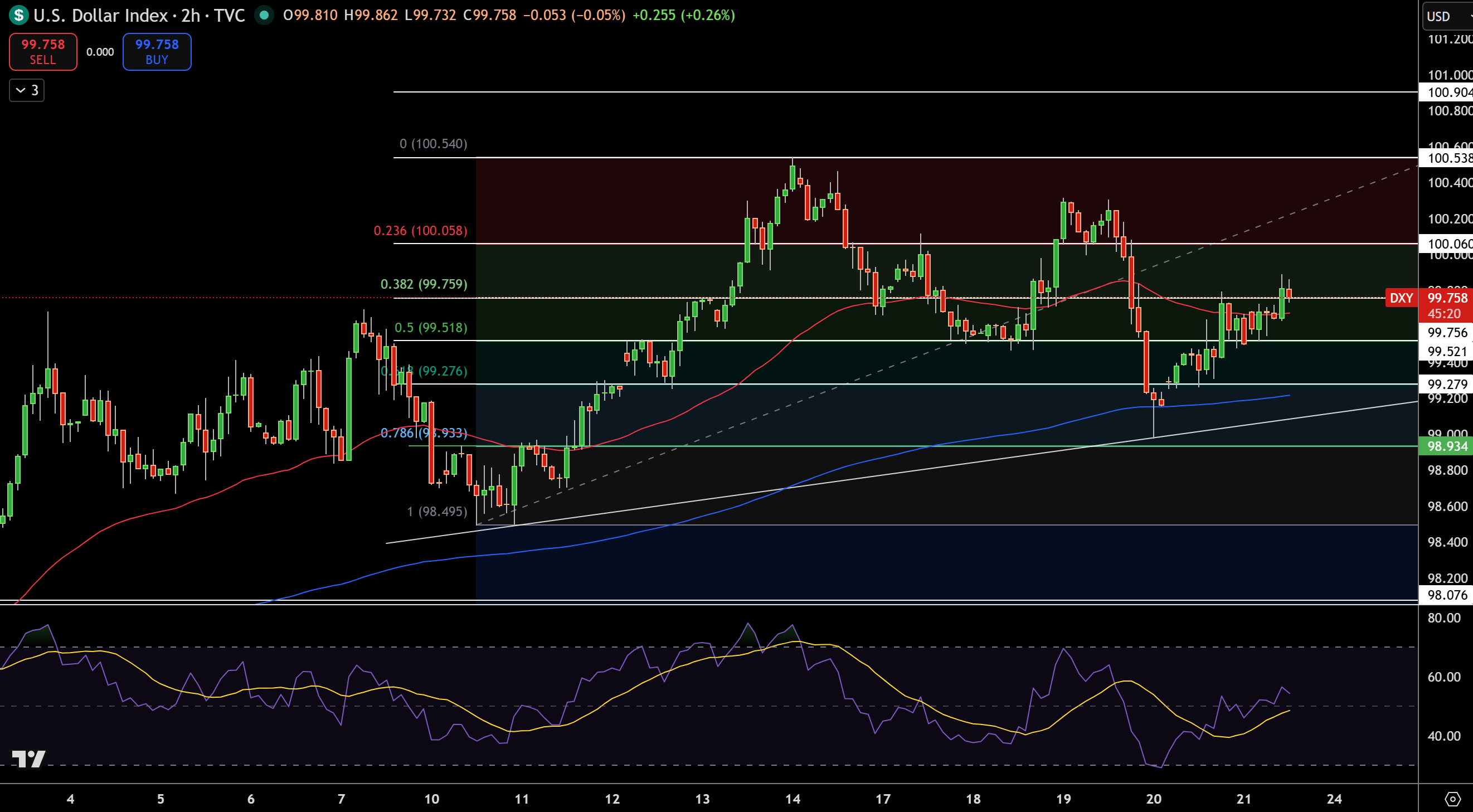The height and width of the screenshot is (812, 1473).
Task: Click the U.S. Dollar Index symbol title
Action: 100,16
